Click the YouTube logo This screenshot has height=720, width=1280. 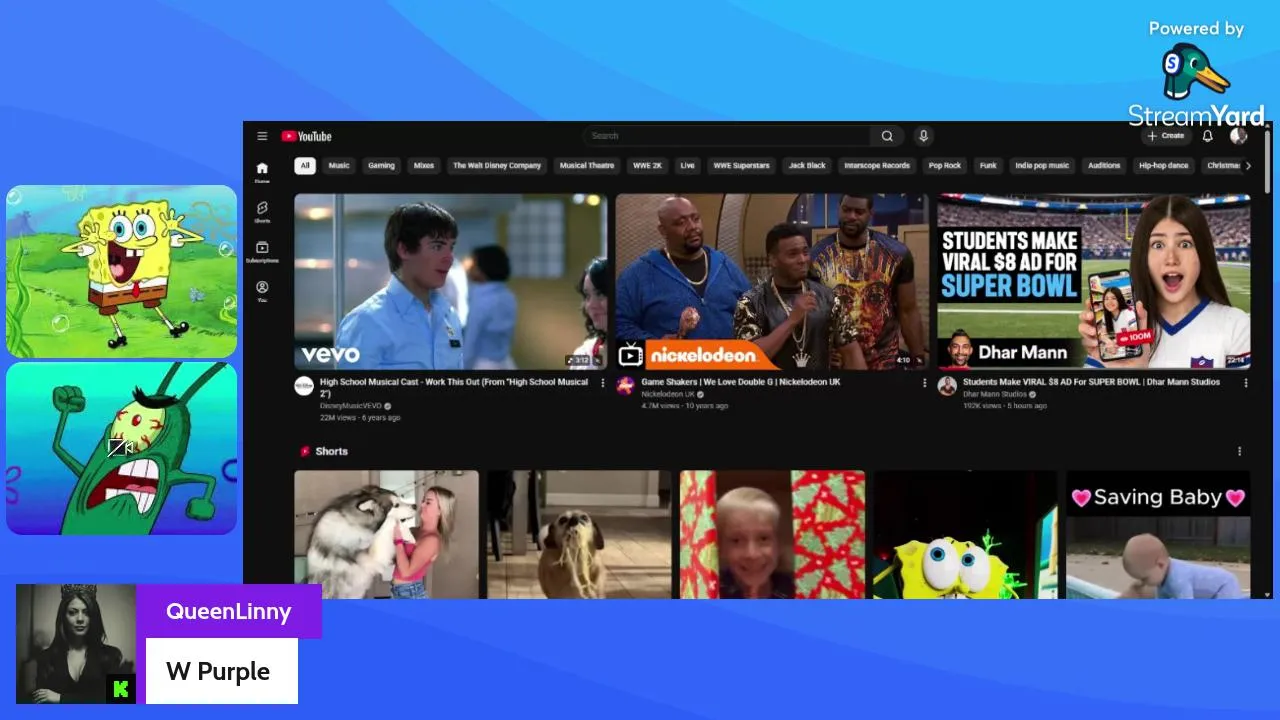pyautogui.click(x=306, y=136)
